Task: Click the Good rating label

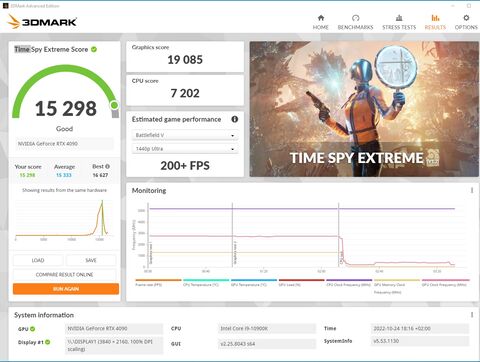Action: tap(64, 129)
